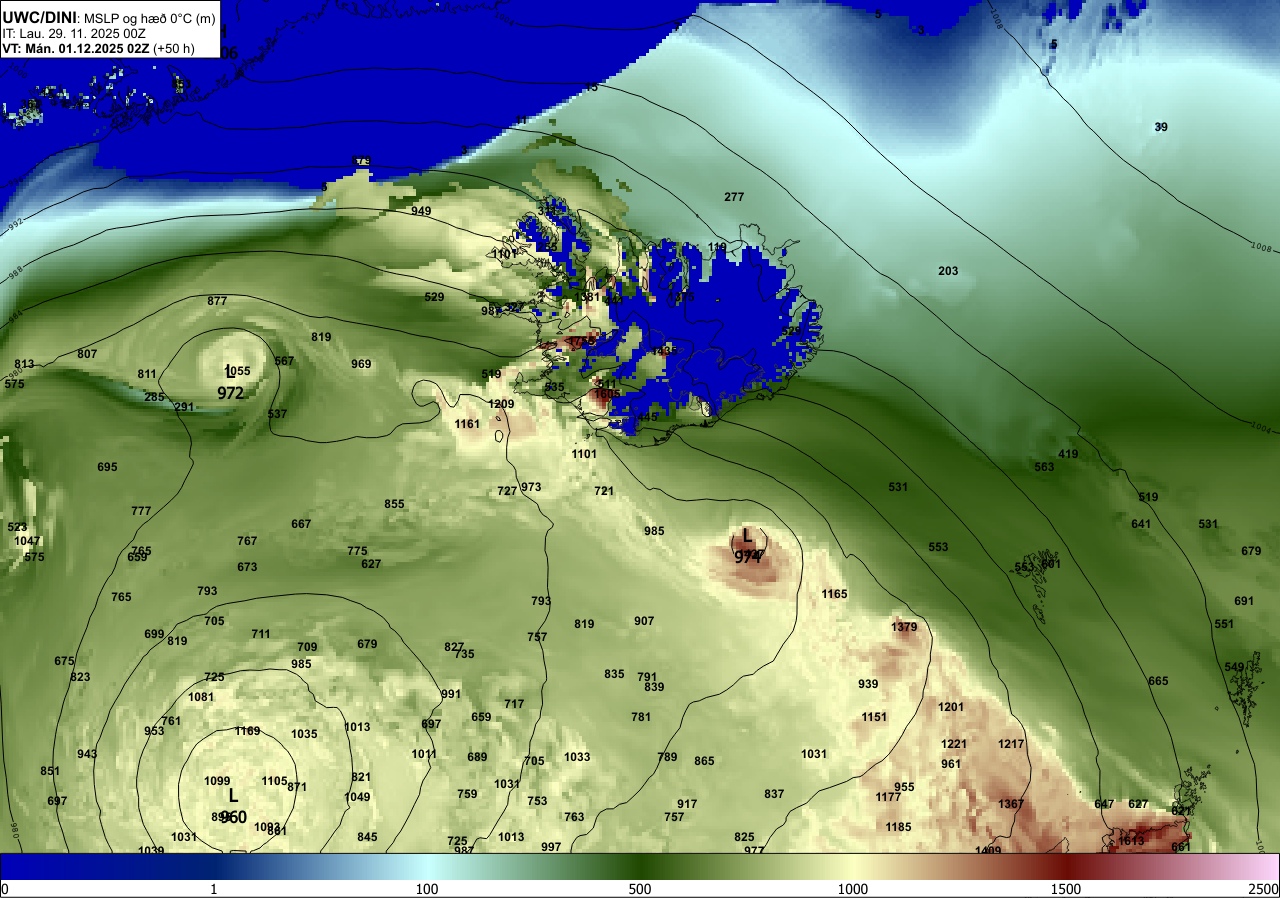Image resolution: width=1280 pixels, height=898 pixels.
Task: Click the height value 691
Action: click(x=1244, y=601)
